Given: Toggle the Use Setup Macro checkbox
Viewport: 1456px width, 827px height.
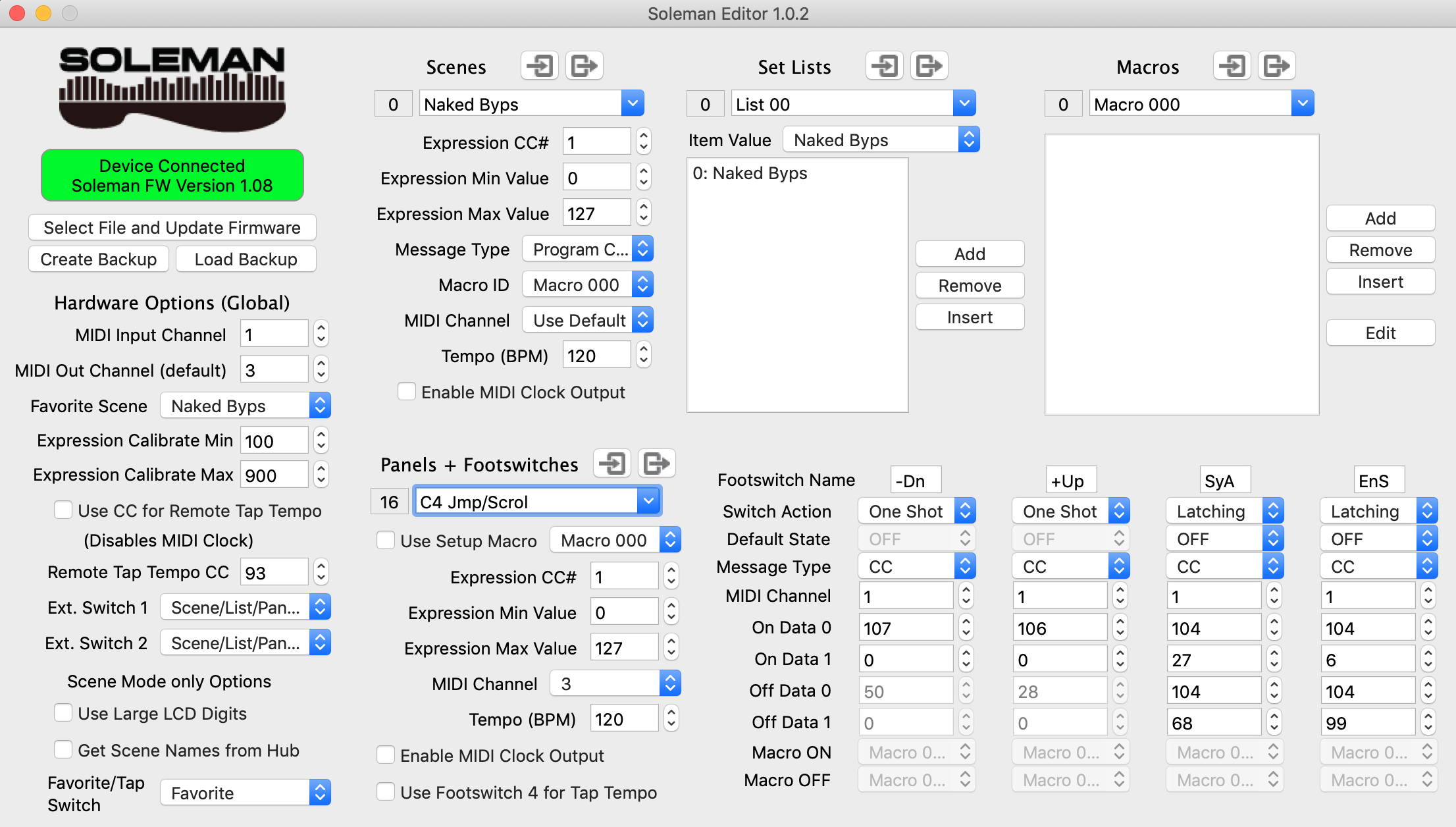Looking at the screenshot, I should [386, 541].
